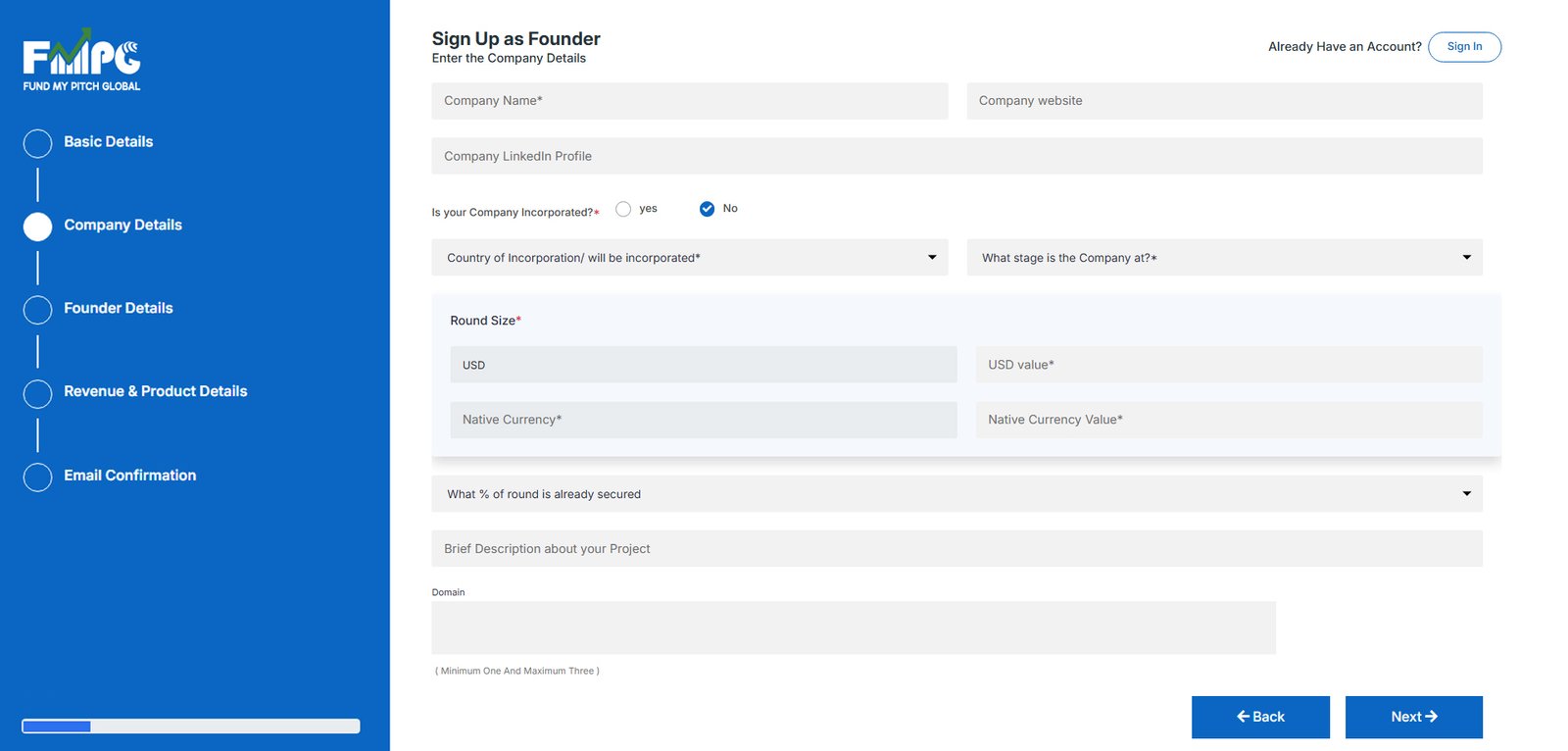Click the Sign In link
The image size is (1568, 751).
(1464, 47)
